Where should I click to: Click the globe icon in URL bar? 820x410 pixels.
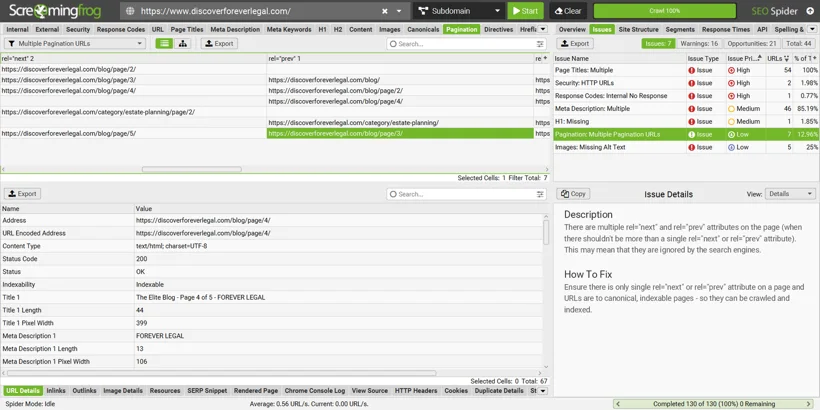click(x=130, y=11)
